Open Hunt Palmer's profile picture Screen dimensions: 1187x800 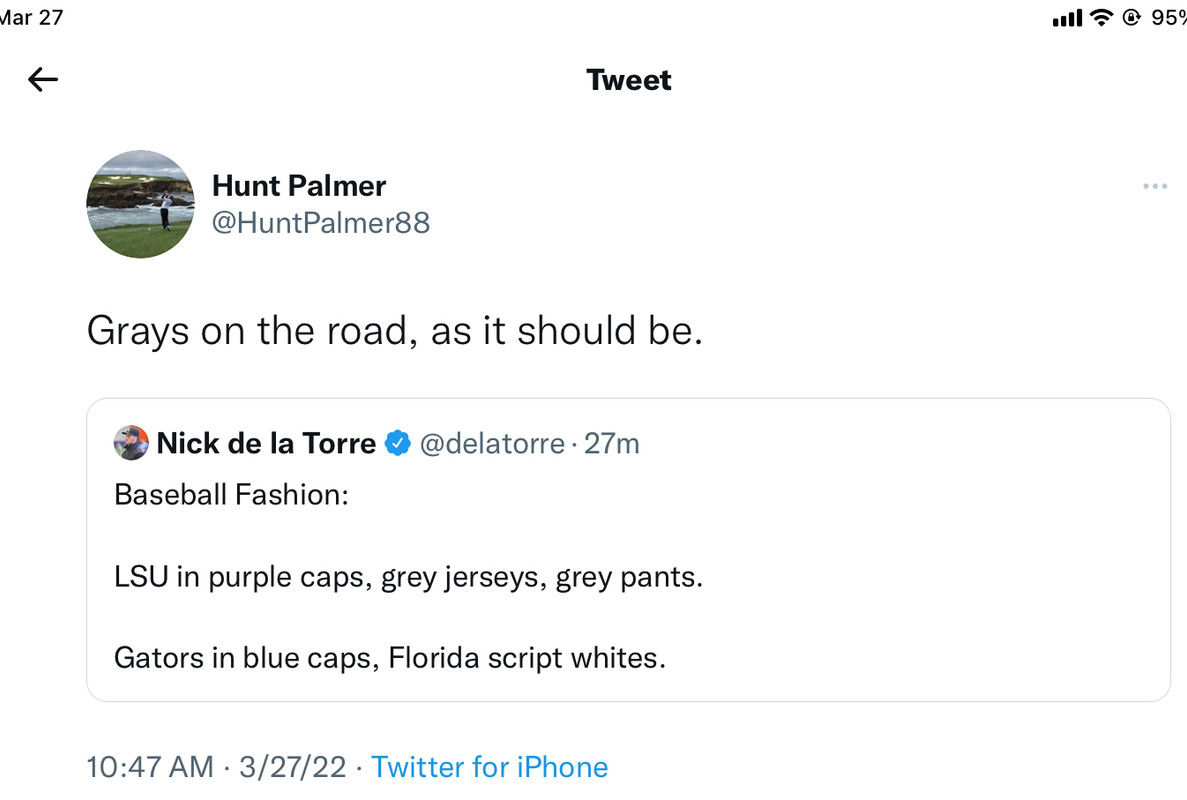pyautogui.click(x=140, y=204)
